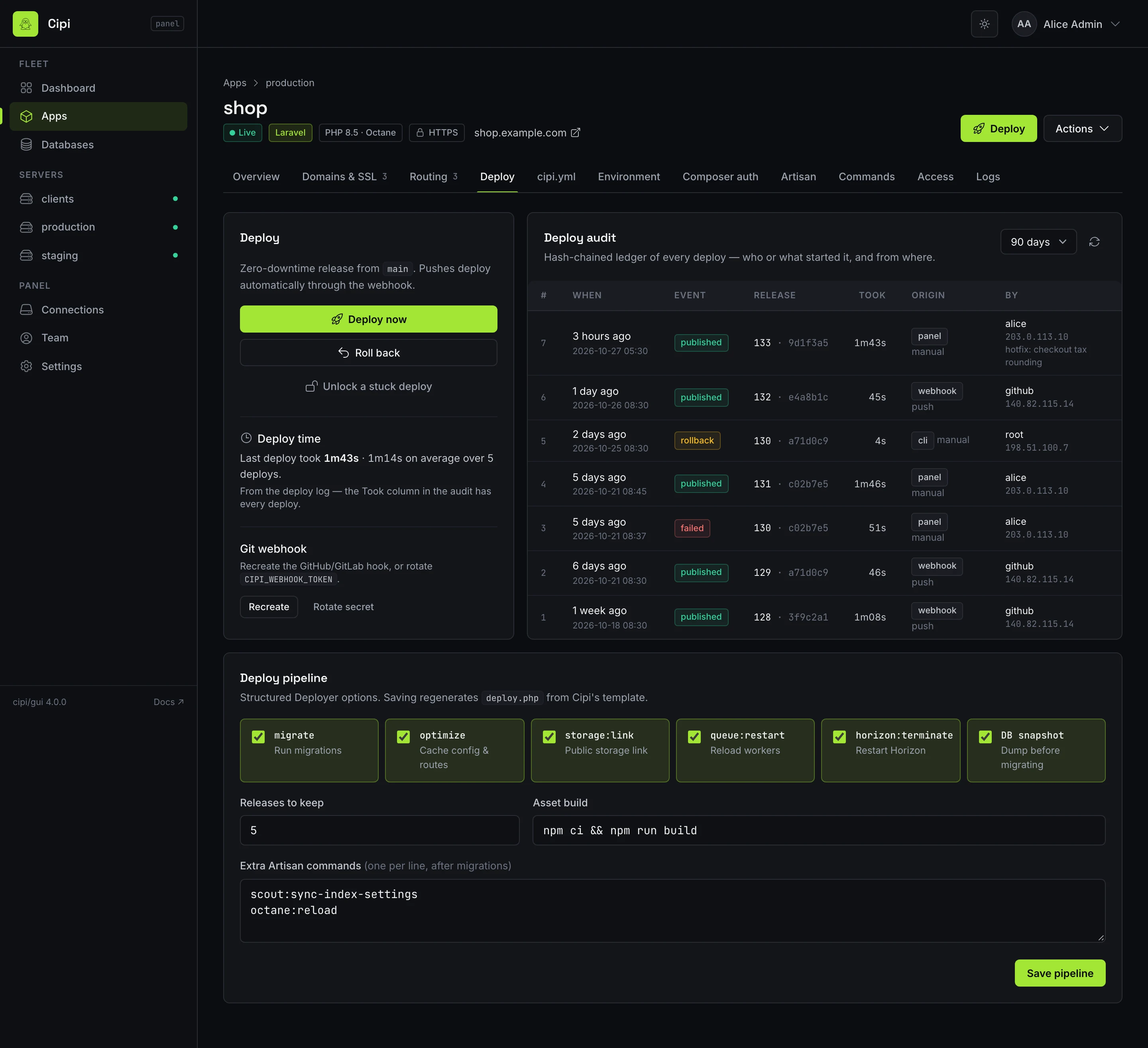Refresh the Deploy audit table
The height and width of the screenshot is (1048, 1148).
[x=1094, y=242]
